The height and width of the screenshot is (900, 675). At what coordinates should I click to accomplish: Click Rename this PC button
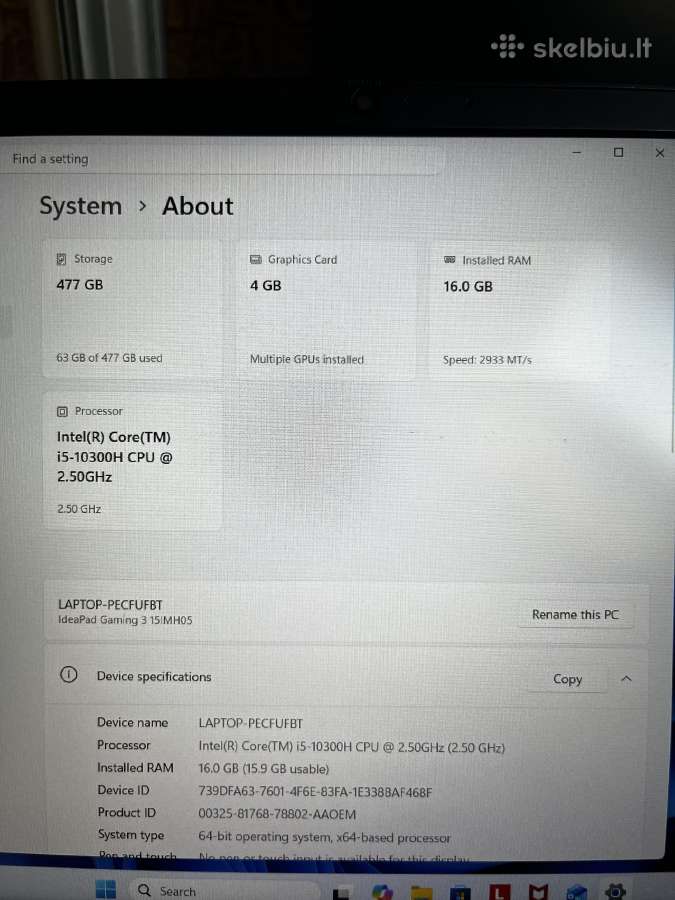(575, 615)
